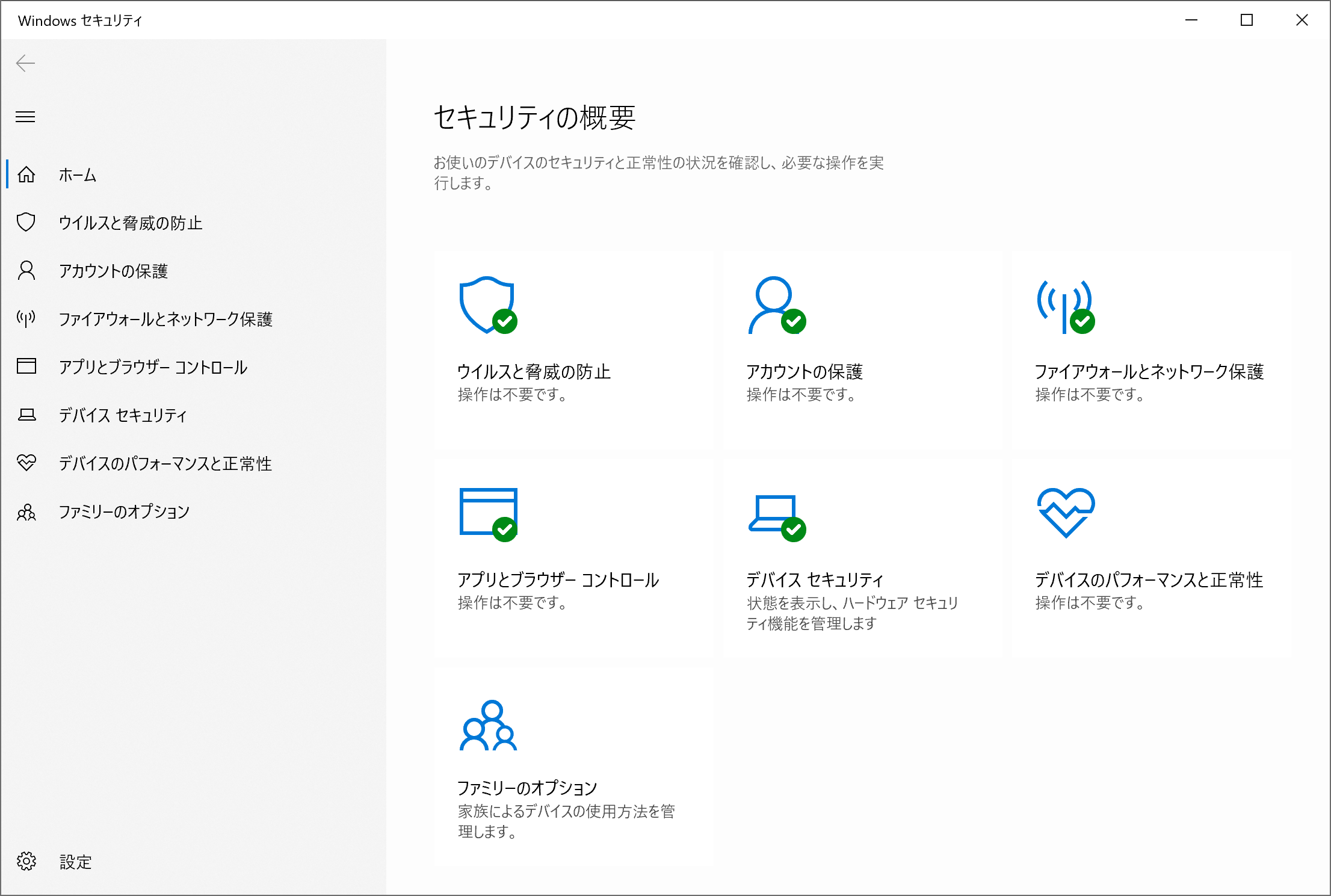Open アプリとブラウザー コントロール tile title
The image size is (1331, 896).
[x=558, y=579]
